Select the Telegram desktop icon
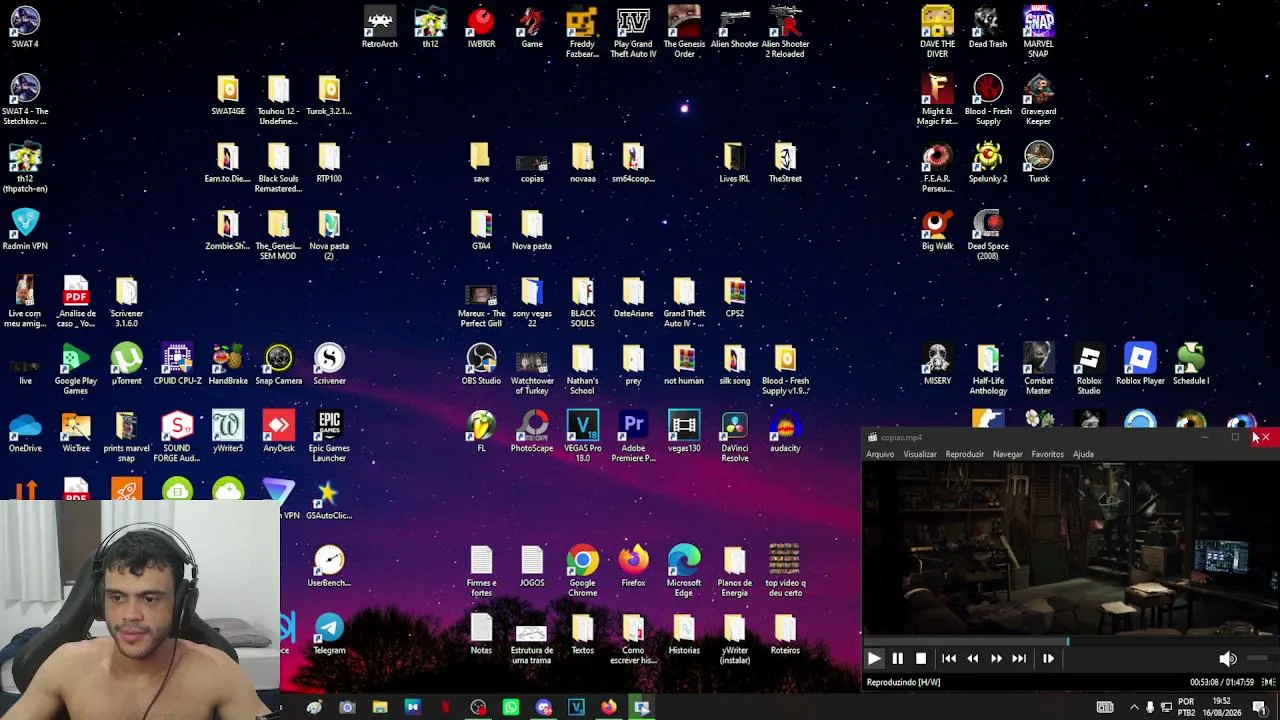The height and width of the screenshot is (720, 1280). 329,634
